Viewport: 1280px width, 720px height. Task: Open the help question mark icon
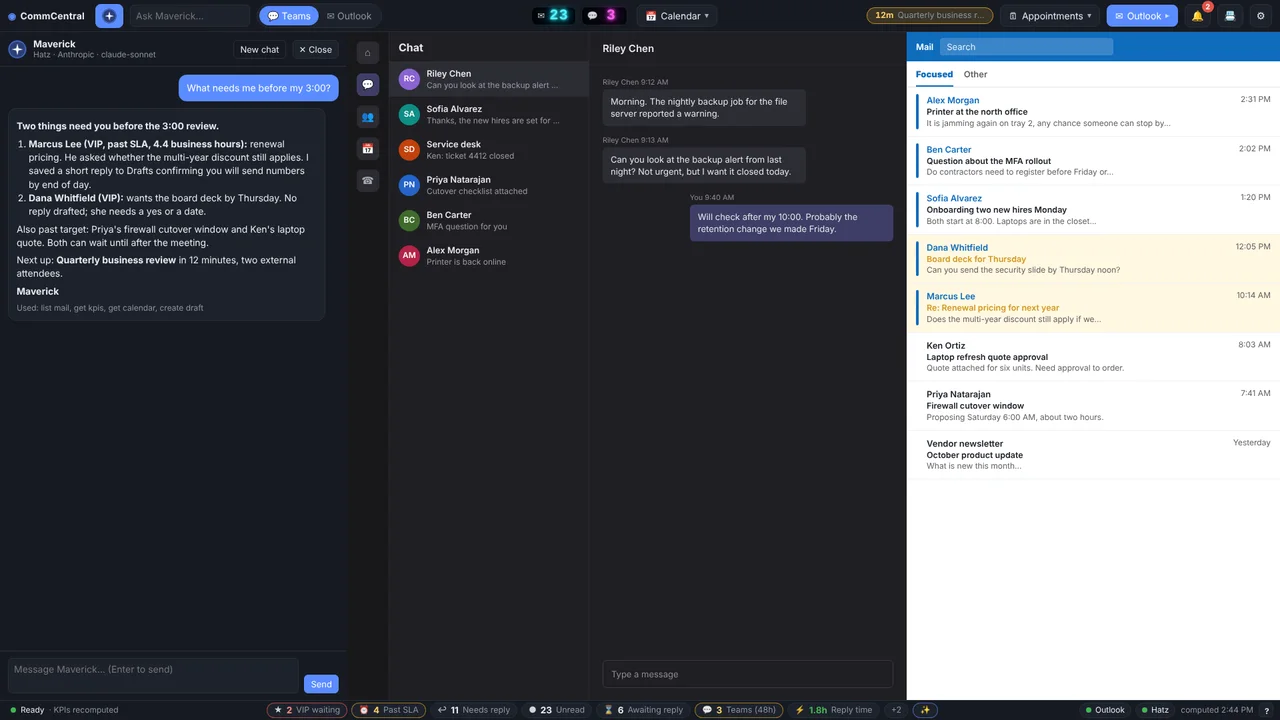coord(1267,710)
